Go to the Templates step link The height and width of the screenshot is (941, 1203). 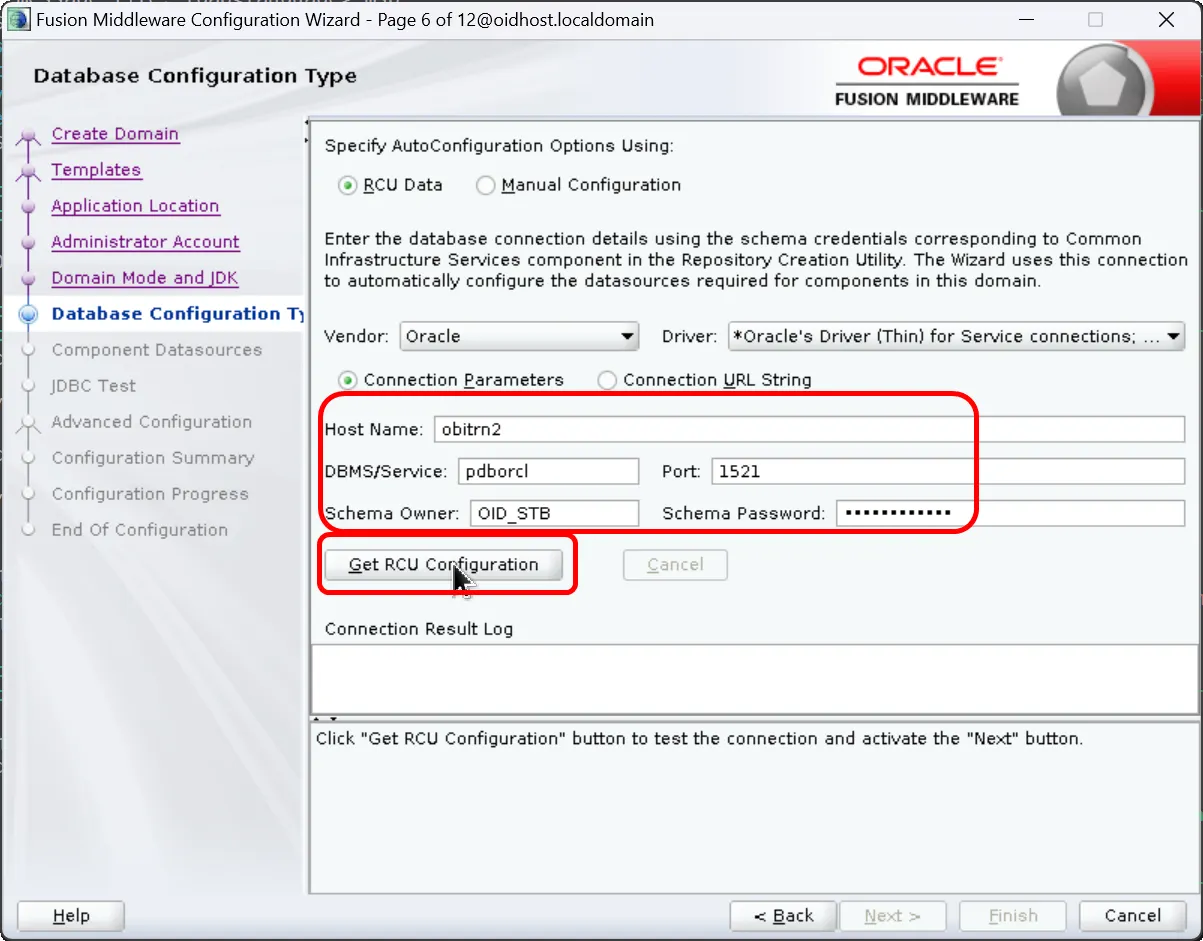96,170
